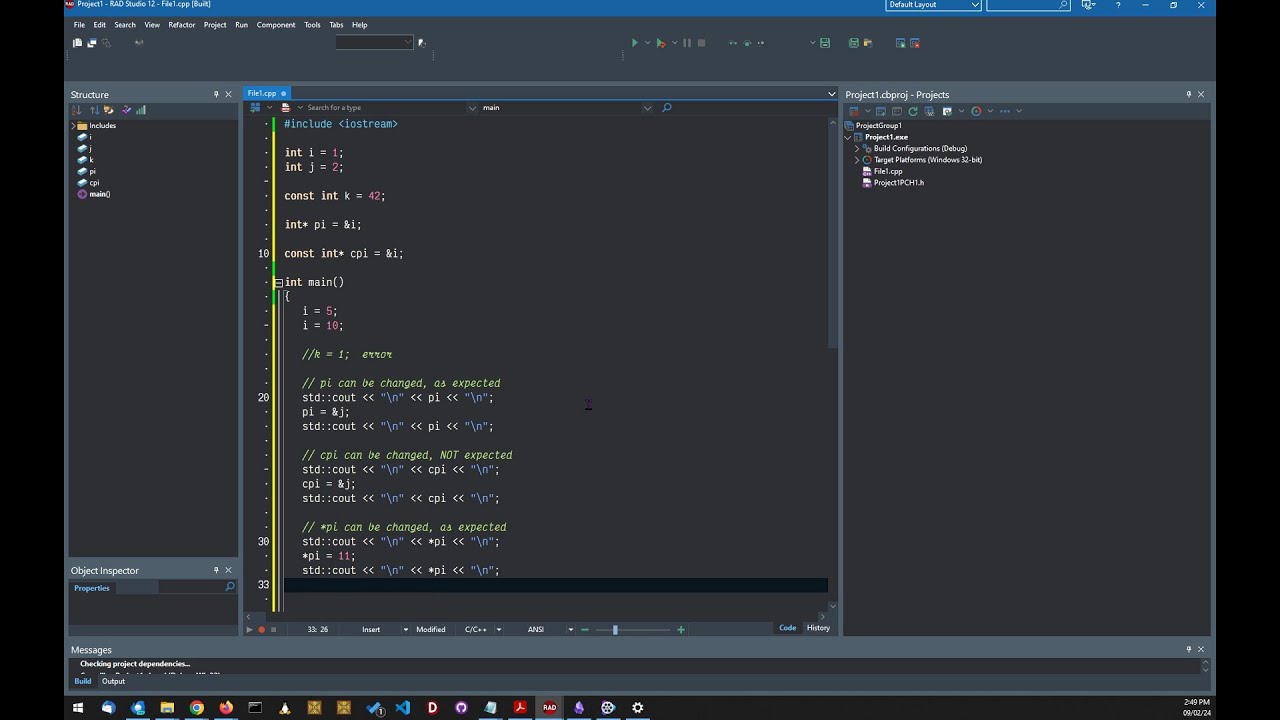Click the editor zoom slider handle
Viewport: 1280px width, 720px height.
pos(615,629)
